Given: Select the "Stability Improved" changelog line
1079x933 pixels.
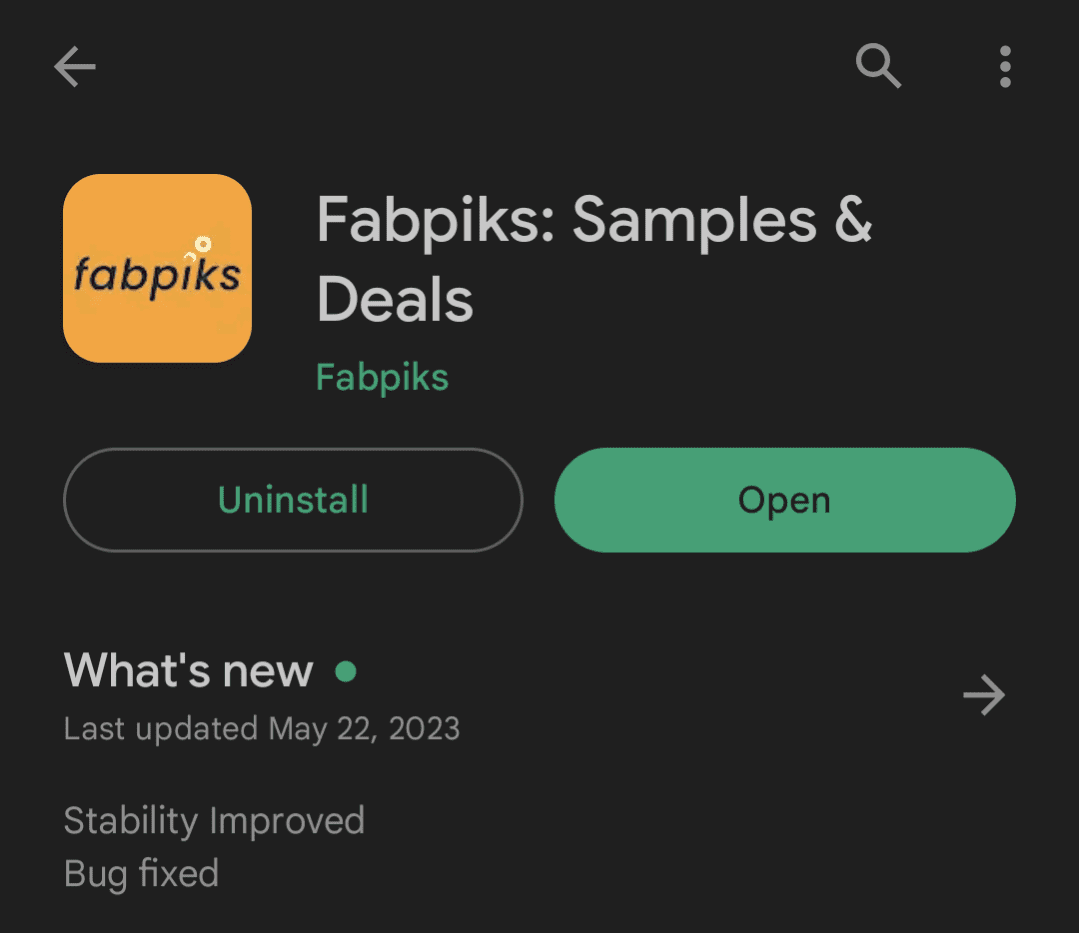Looking at the screenshot, I should 214,821.
